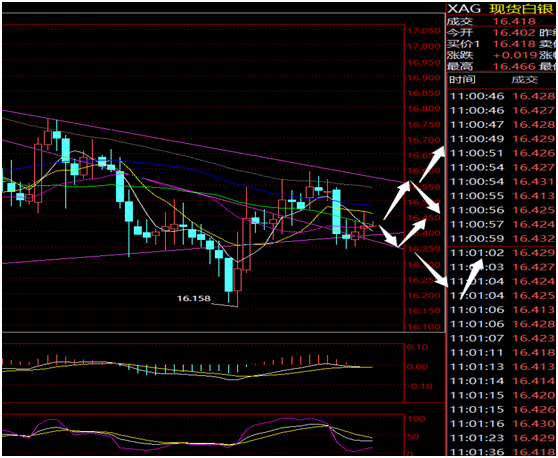The height and width of the screenshot is (458, 558).
Task: Click the 16.700 price axis label
Action: pyautogui.click(x=424, y=140)
